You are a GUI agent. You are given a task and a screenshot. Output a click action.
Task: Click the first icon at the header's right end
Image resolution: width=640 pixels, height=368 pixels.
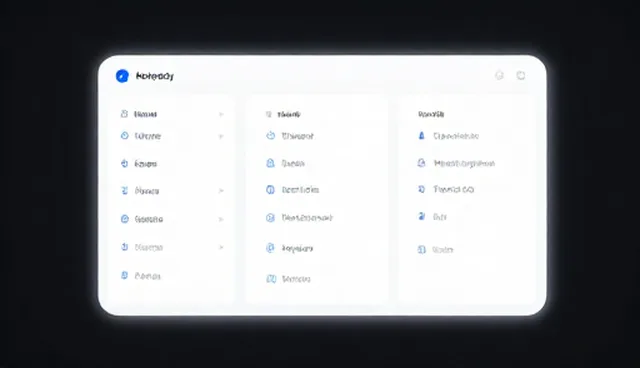click(499, 75)
